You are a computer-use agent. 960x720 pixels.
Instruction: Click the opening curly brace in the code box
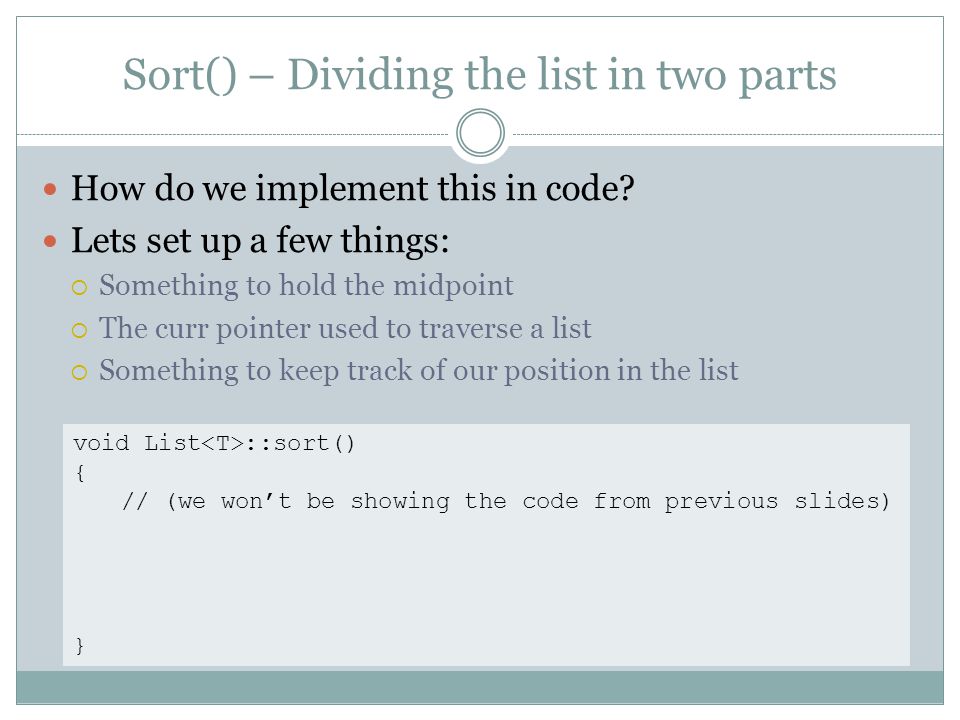click(x=80, y=473)
